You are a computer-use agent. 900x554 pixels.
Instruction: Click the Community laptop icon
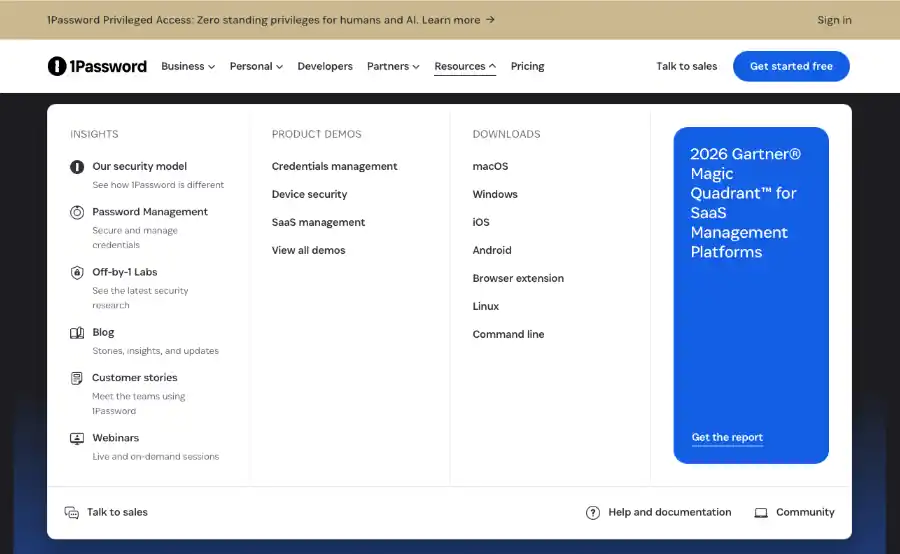coord(761,513)
